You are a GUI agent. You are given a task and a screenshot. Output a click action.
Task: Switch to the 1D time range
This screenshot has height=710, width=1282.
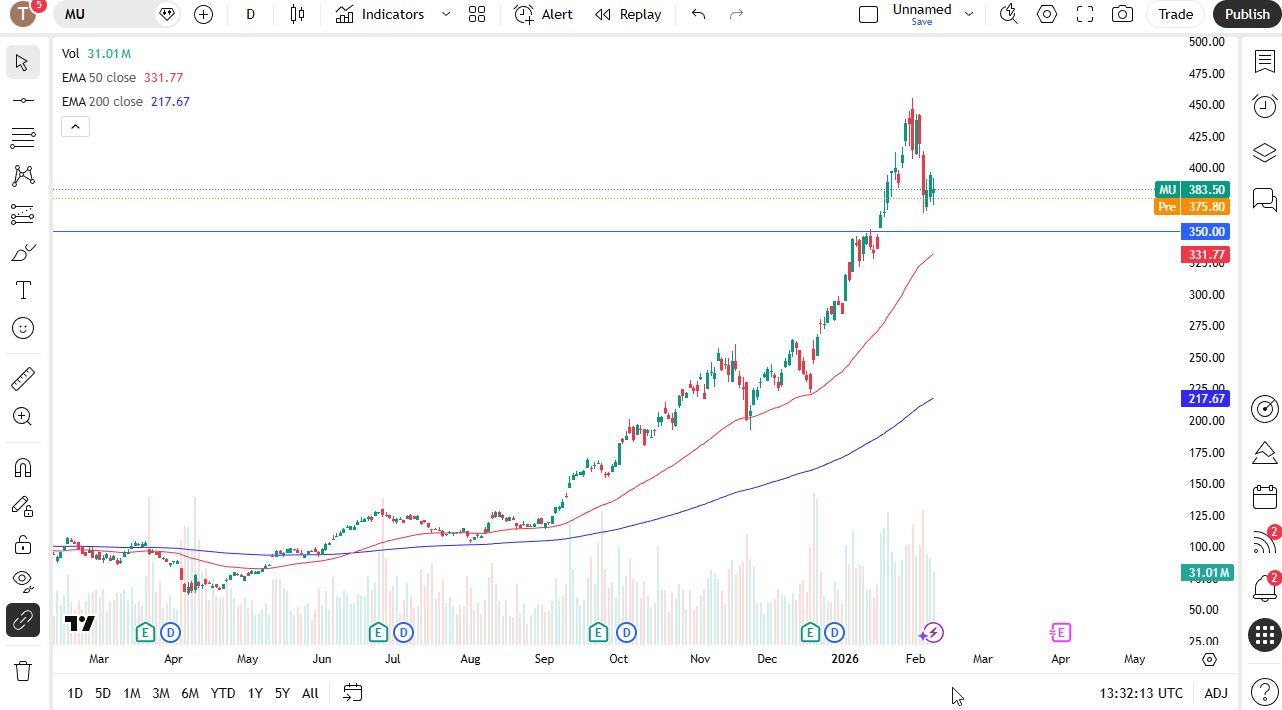[75, 693]
